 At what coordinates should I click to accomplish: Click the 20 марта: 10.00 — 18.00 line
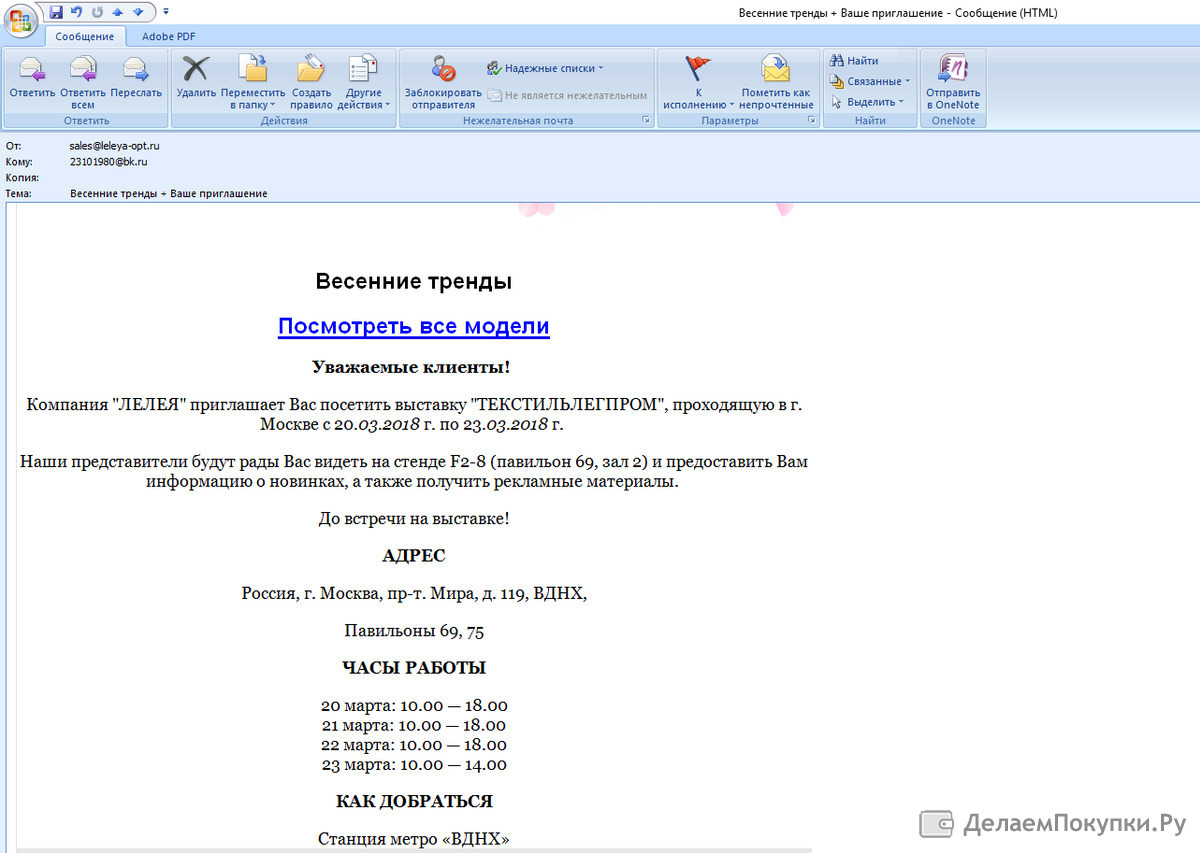click(x=414, y=706)
